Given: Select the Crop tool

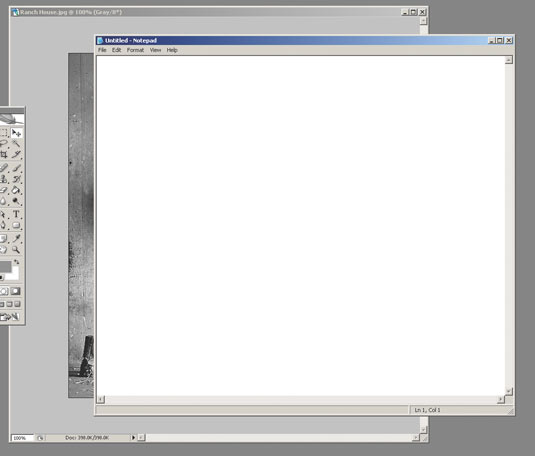Looking at the screenshot, I should click(x=4, y=155).
